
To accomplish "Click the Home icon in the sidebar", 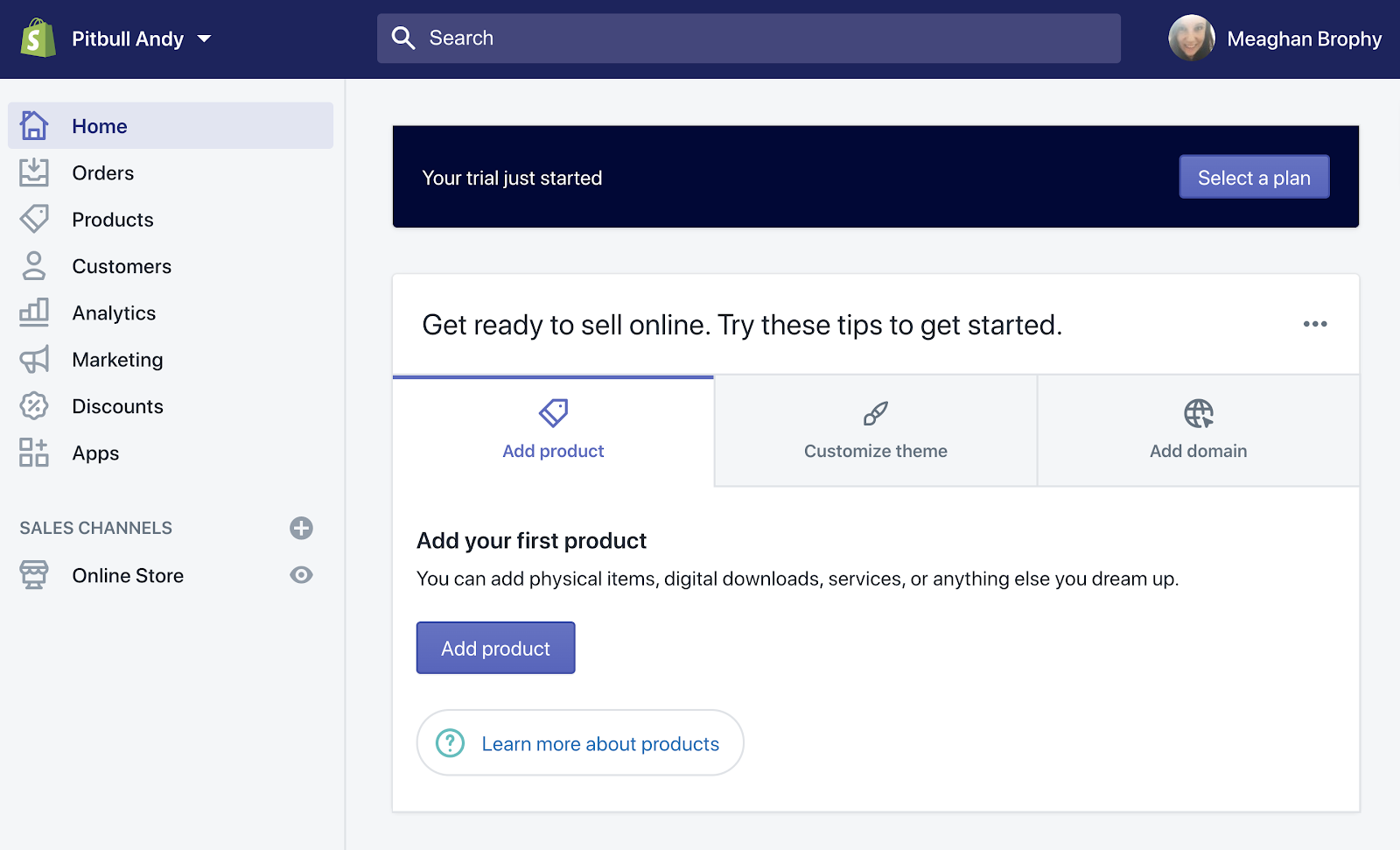I will [34, 125].
